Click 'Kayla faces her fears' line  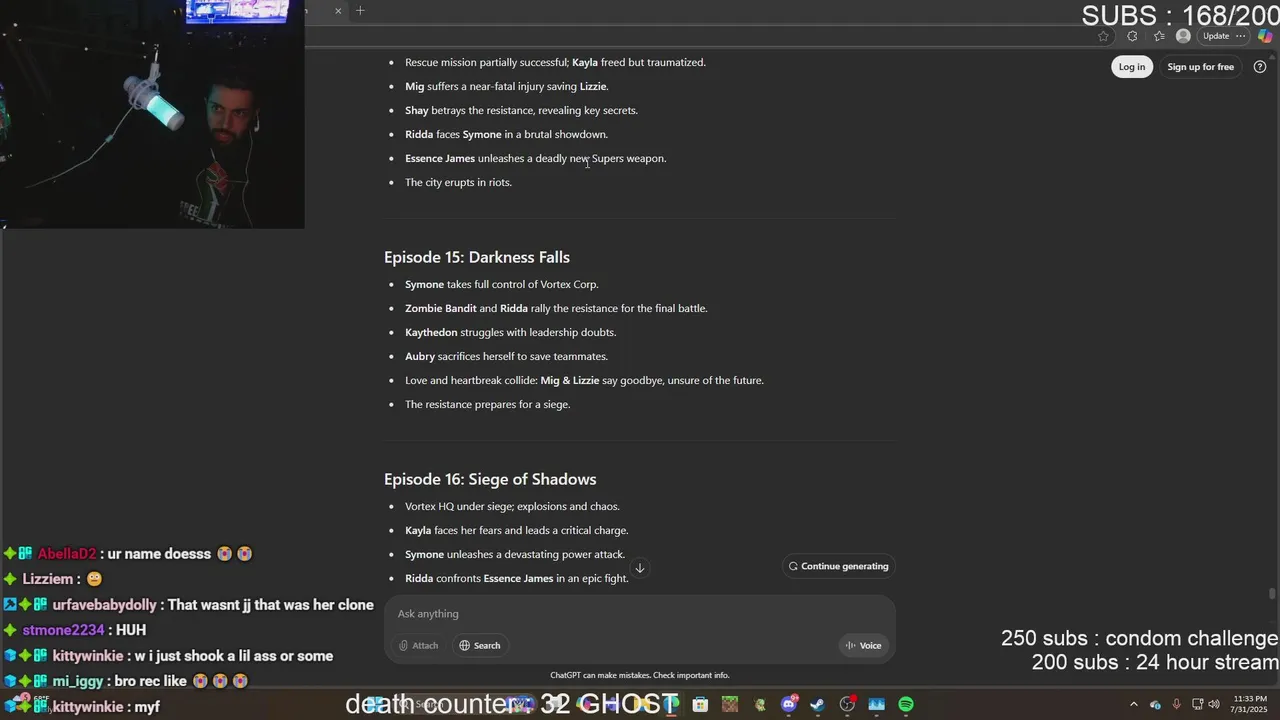pyautogui.click(x=516, y=530)
